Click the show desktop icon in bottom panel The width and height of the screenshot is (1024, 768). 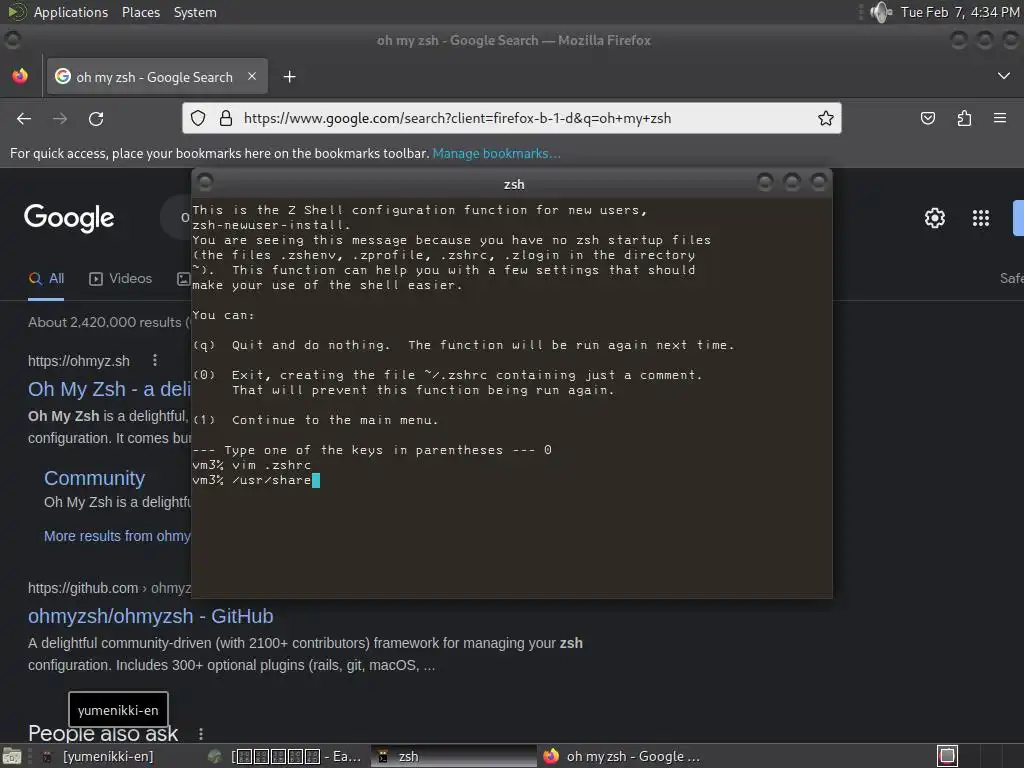[x=12, y=756]
